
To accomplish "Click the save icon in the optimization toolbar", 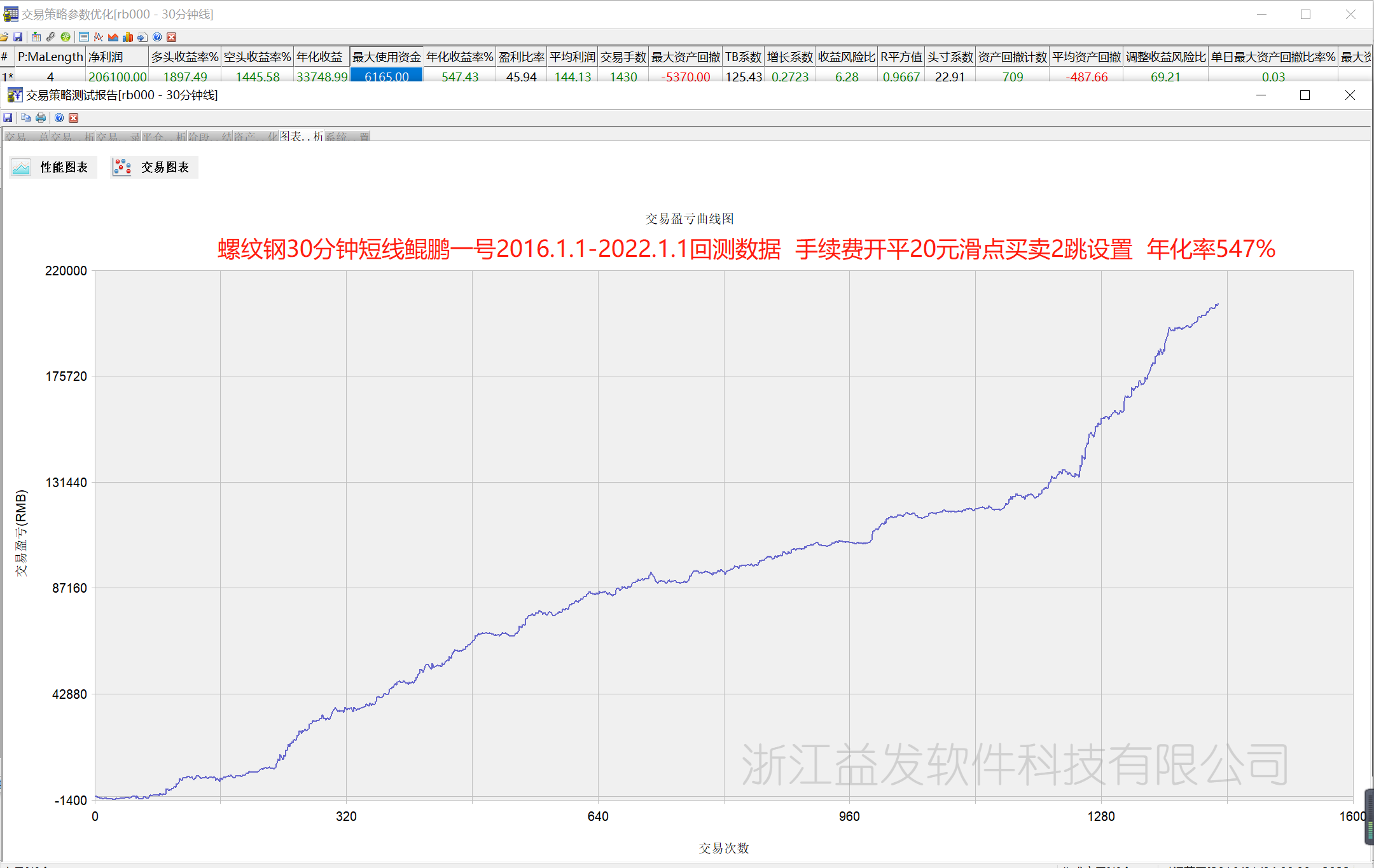I will pos(18,37).
